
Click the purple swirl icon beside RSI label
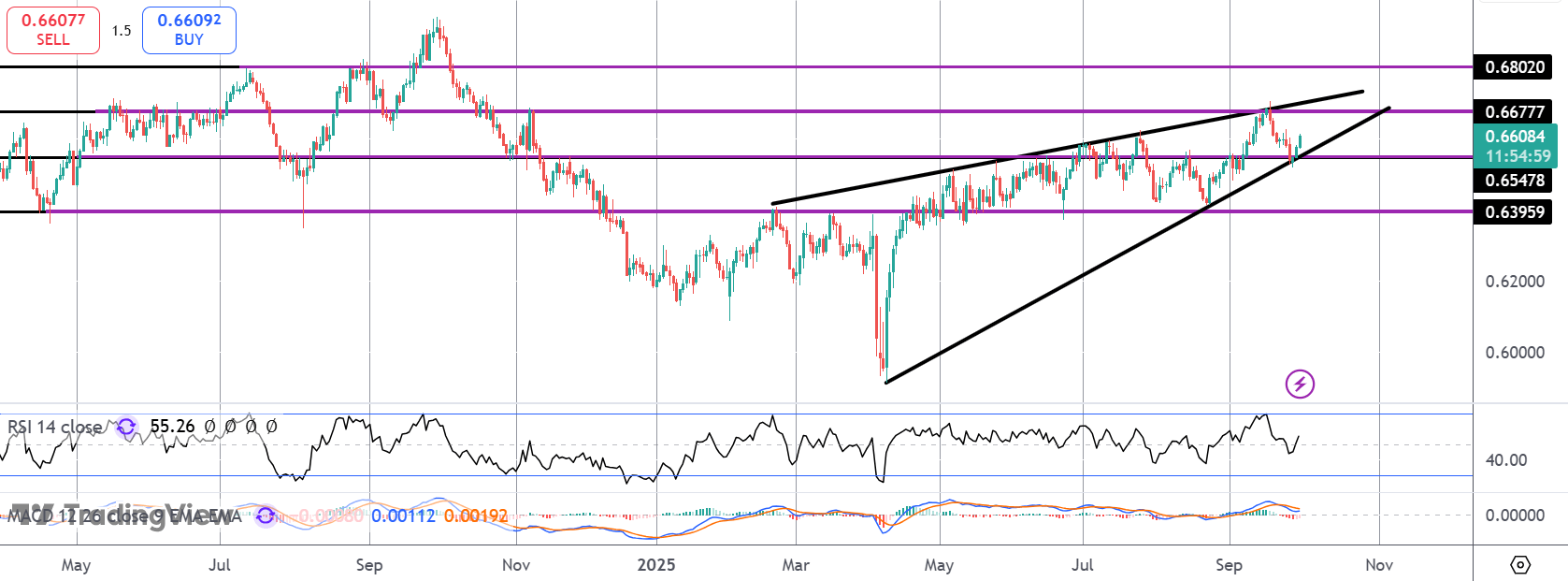pos(125,427)
